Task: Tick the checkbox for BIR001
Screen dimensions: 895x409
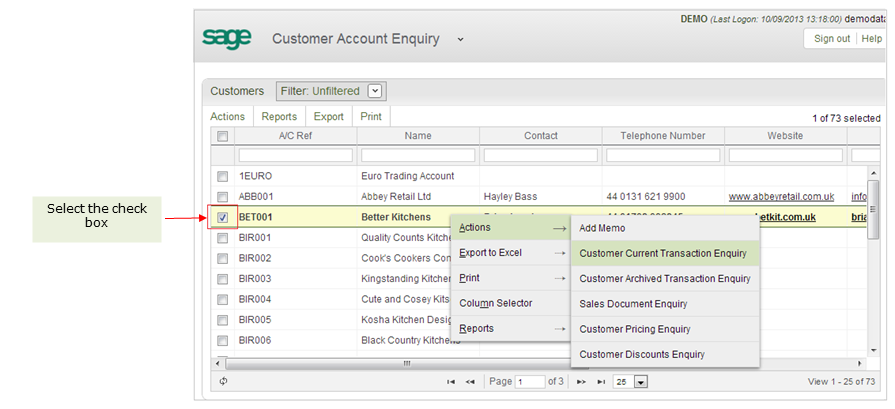Action: (x=223, y=237)
